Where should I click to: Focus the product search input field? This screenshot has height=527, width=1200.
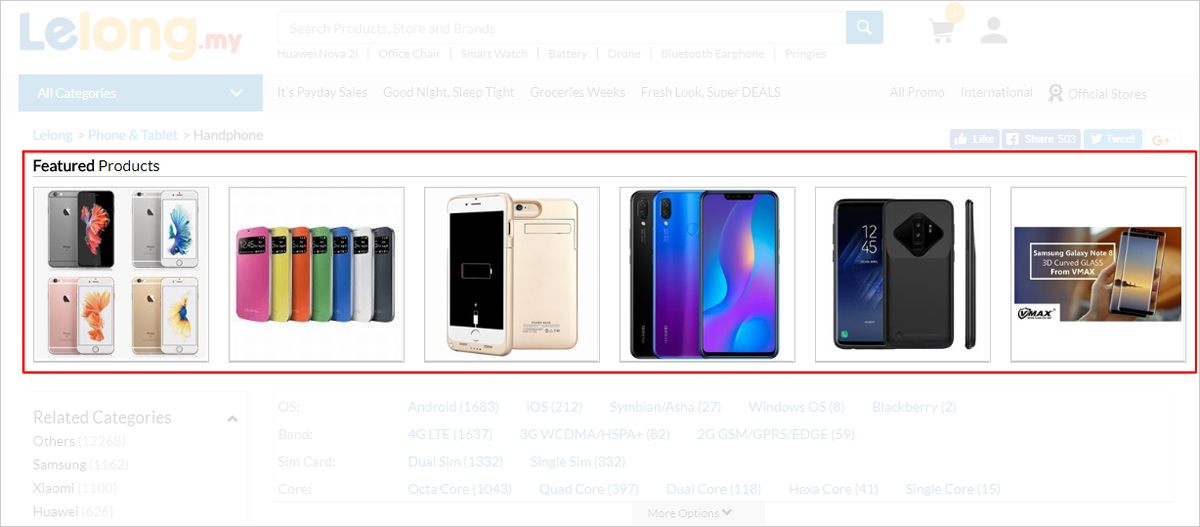point(562,28)
